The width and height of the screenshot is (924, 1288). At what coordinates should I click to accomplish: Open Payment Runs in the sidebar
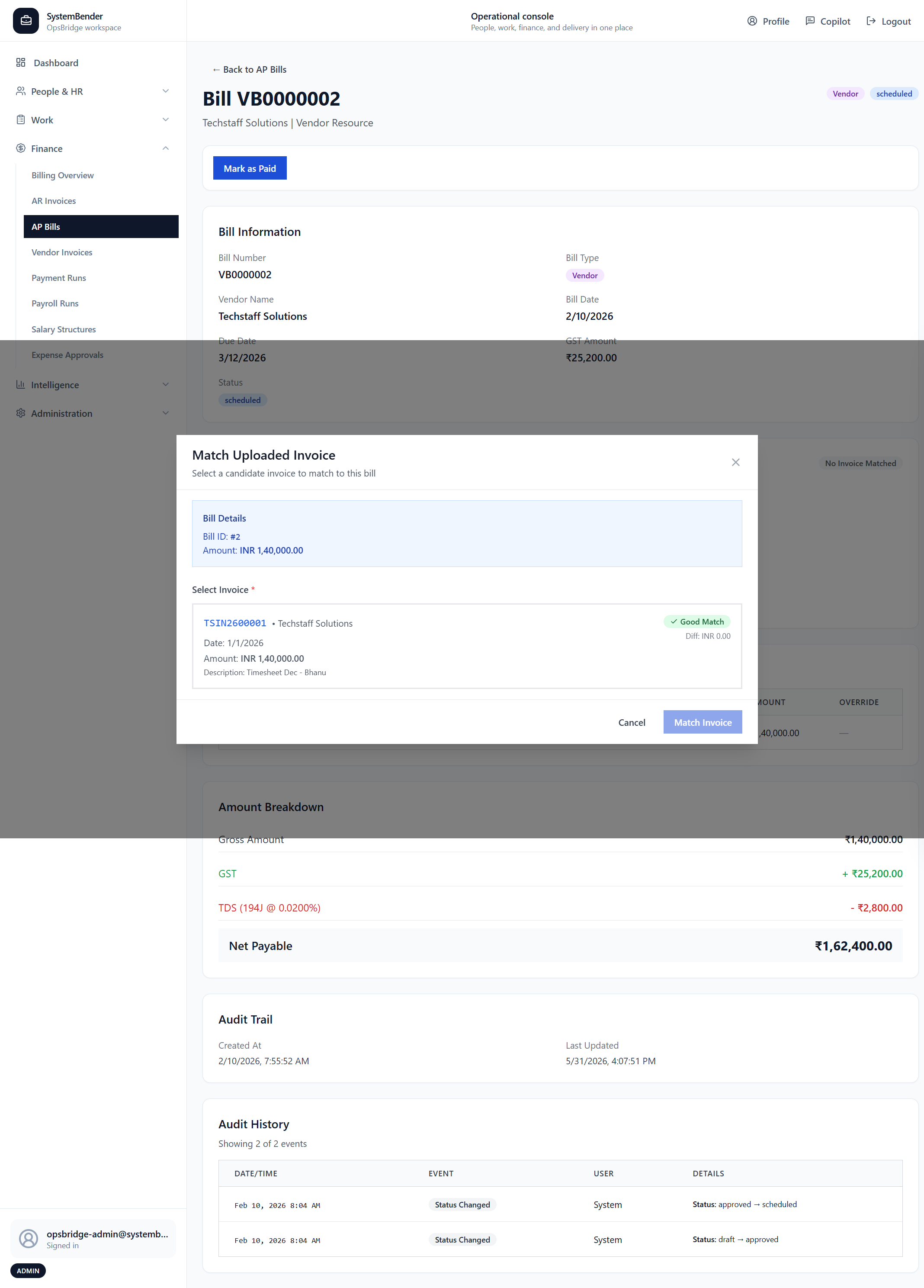point(101,278)
